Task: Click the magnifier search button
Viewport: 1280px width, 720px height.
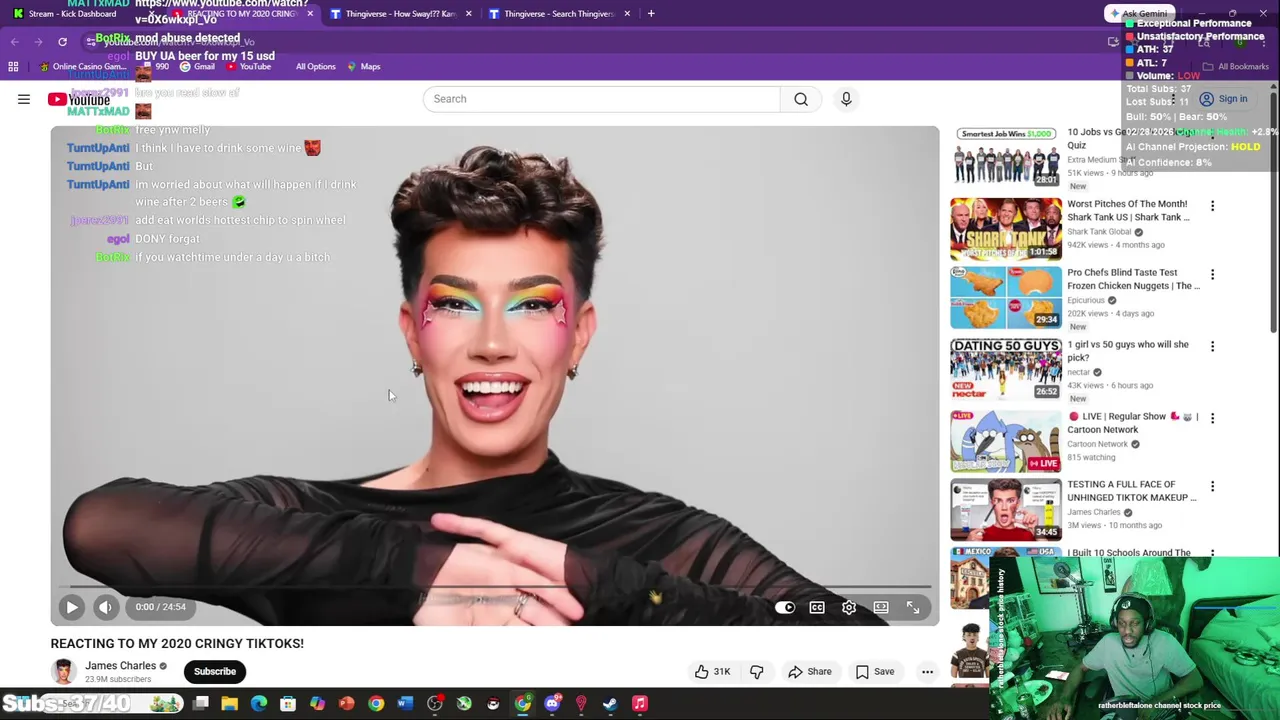Action: point(801,99)
